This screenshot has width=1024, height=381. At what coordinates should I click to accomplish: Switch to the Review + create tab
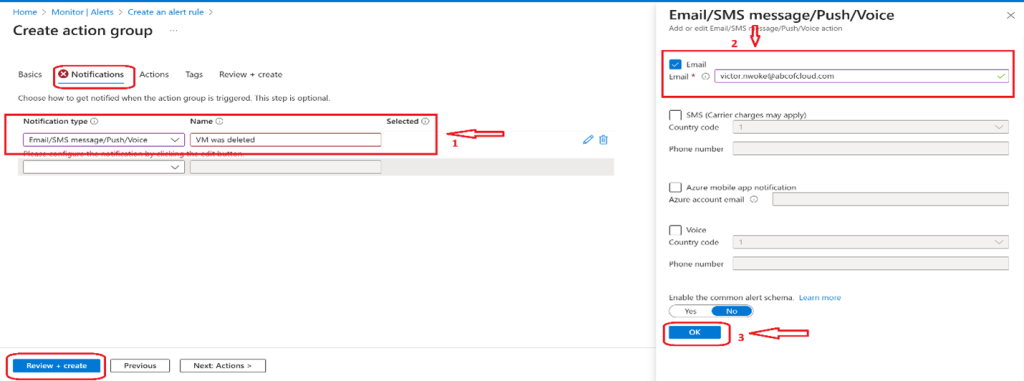[251, 75]
